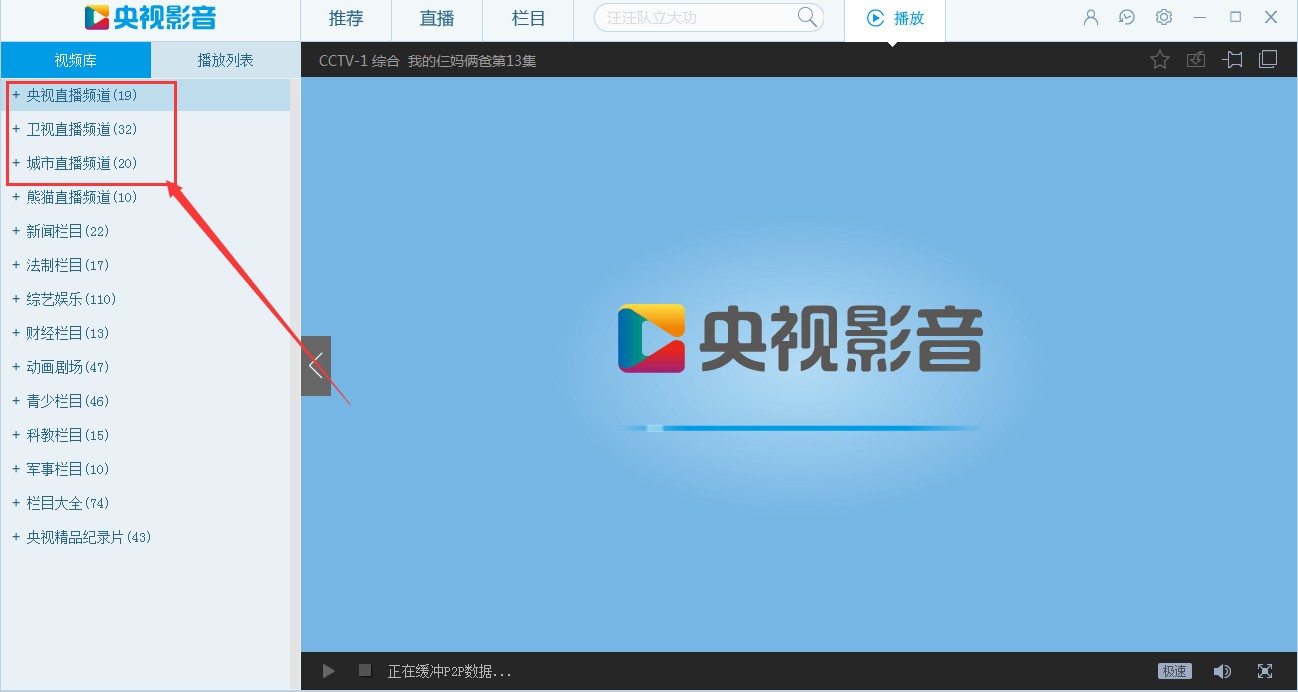The height and width of the screenshot is (692, 1298).
Task: Click the title CCTV-1 综合 我的仨妈俩爸第13集
Action: (427, 60)
